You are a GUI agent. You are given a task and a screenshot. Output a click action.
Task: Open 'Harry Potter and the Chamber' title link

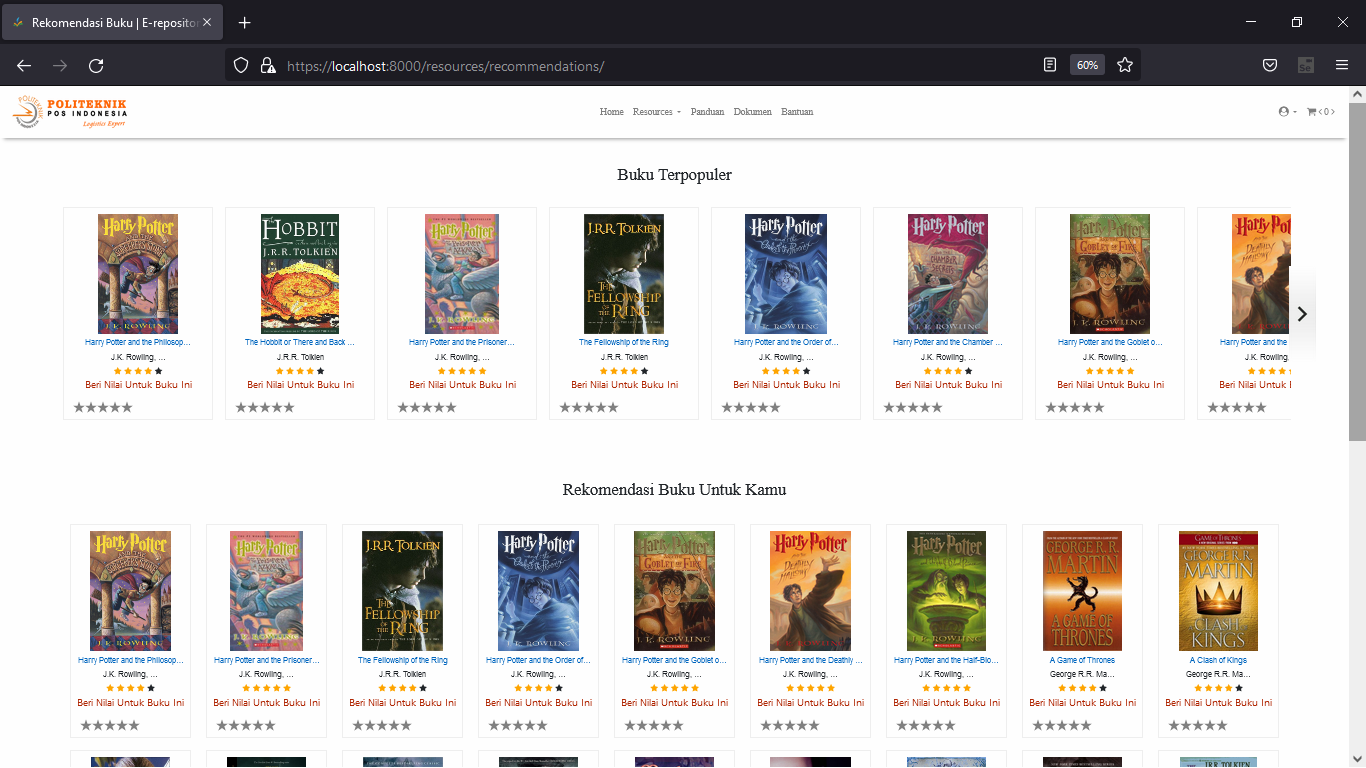[x=948, y=342]
